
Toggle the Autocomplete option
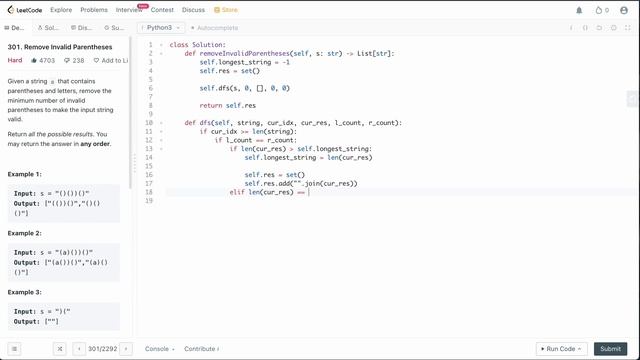pyautogui.click(x=215, y=28)
